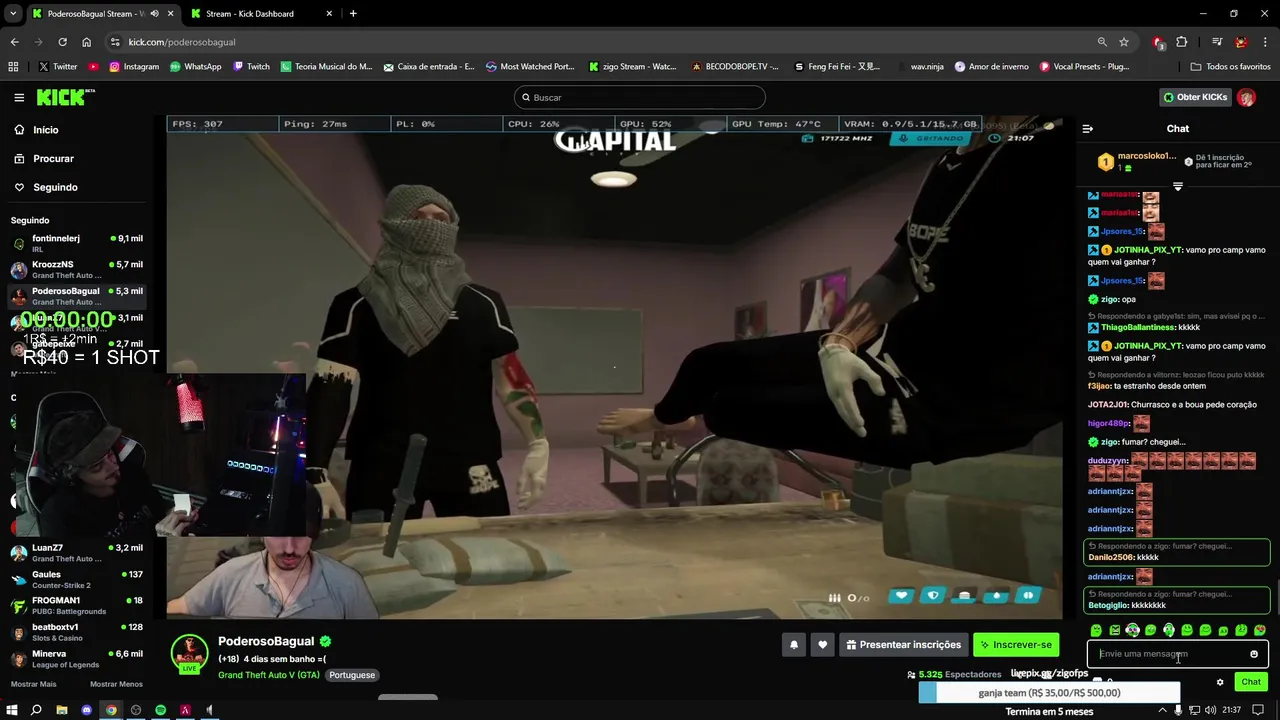Screen dimensions: 1280x720
Task: Open the user profile avatar menu
Action: tap(1246, 97)
